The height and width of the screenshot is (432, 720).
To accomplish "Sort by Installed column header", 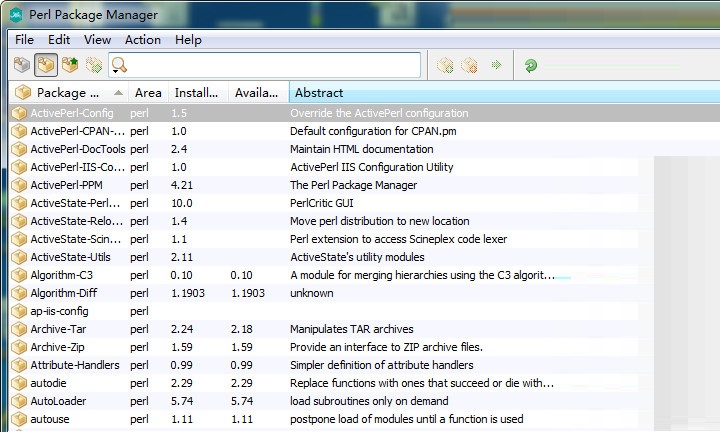I will 198,93.
